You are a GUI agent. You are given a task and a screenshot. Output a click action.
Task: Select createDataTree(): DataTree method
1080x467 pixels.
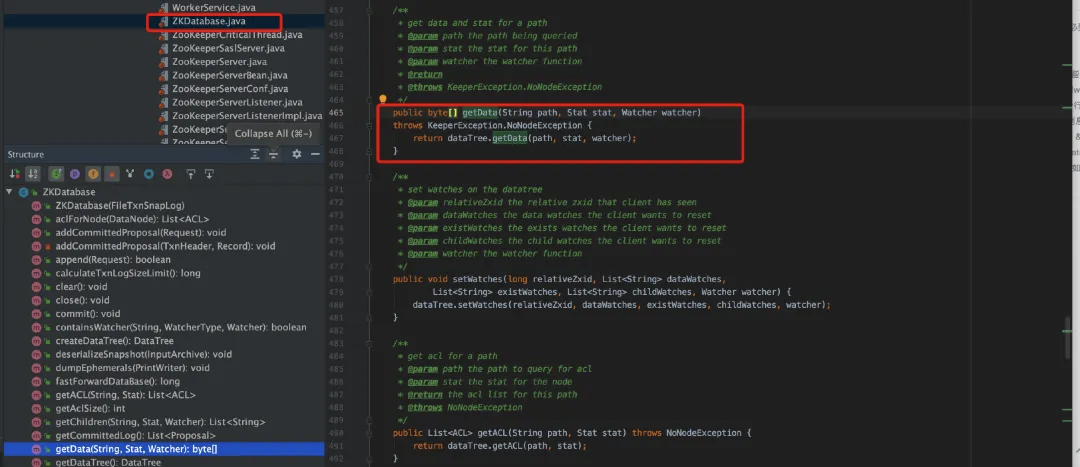[114, 341]
